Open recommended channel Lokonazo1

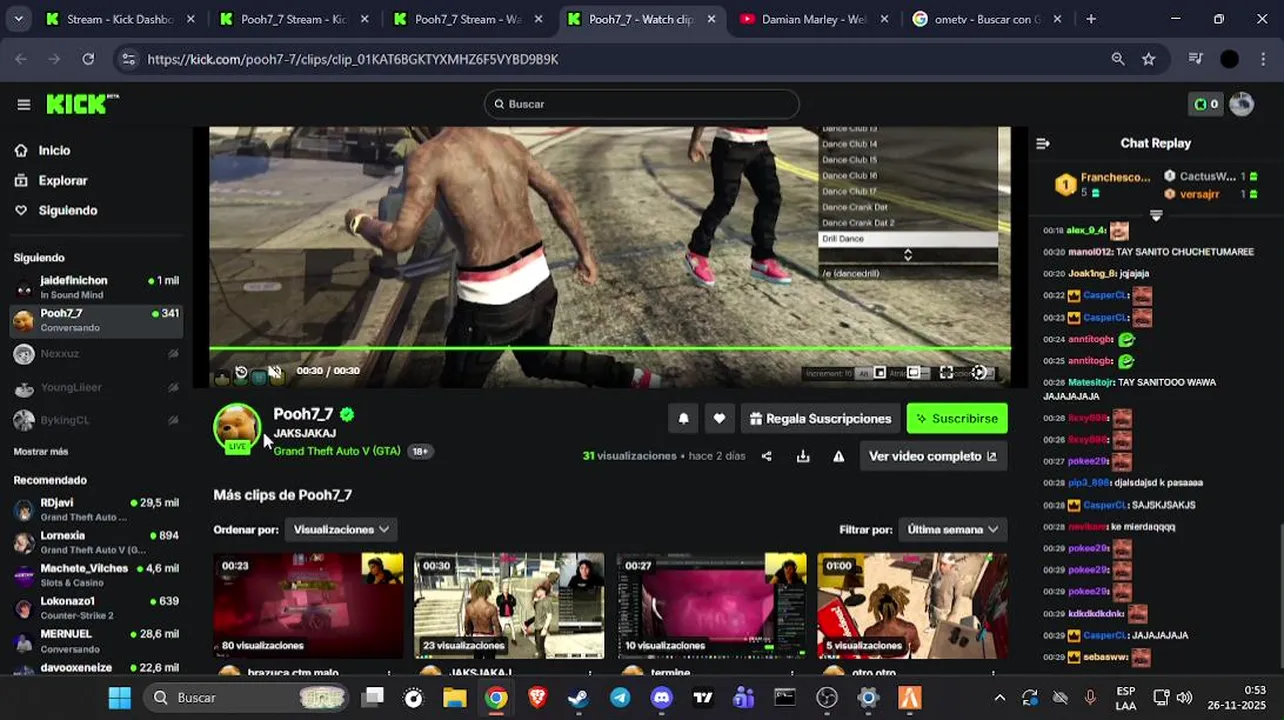96,608
